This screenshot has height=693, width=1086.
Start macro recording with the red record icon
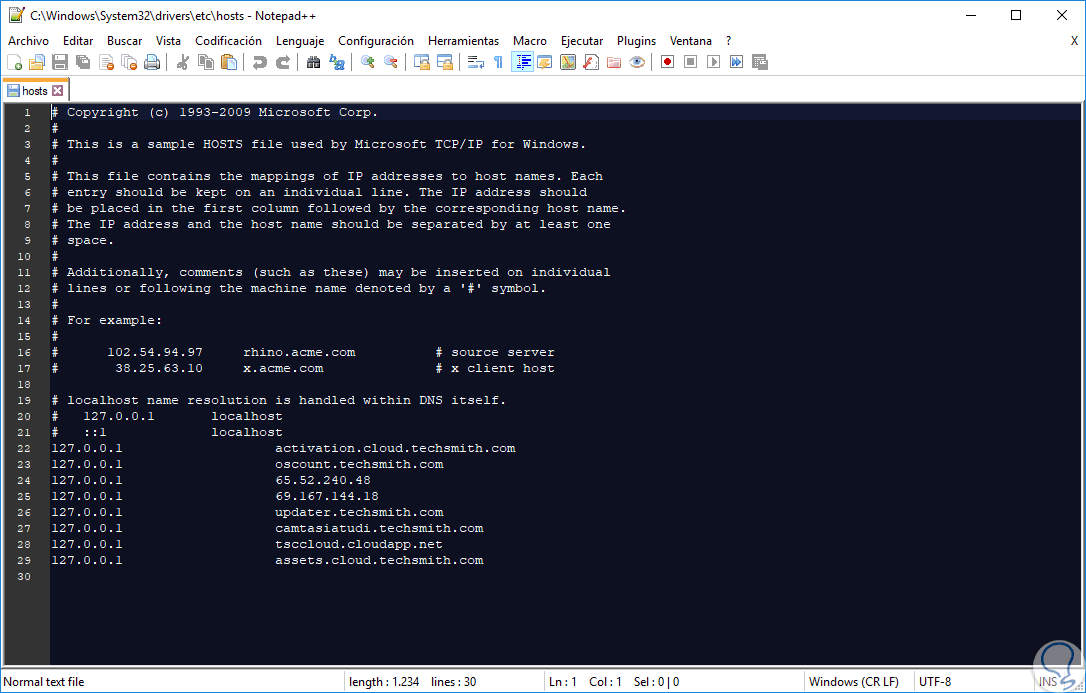pyautogui.click(x=668, y=62)
